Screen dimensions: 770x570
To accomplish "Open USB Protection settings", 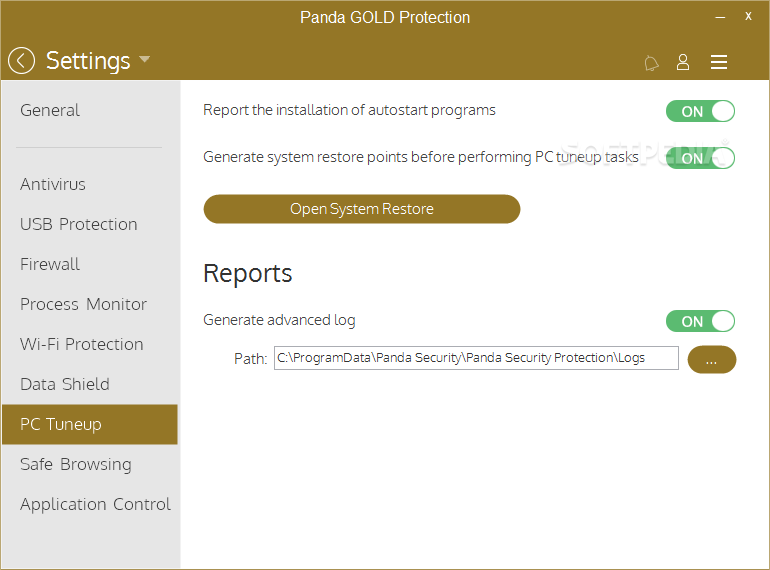I will click(79, 224).
